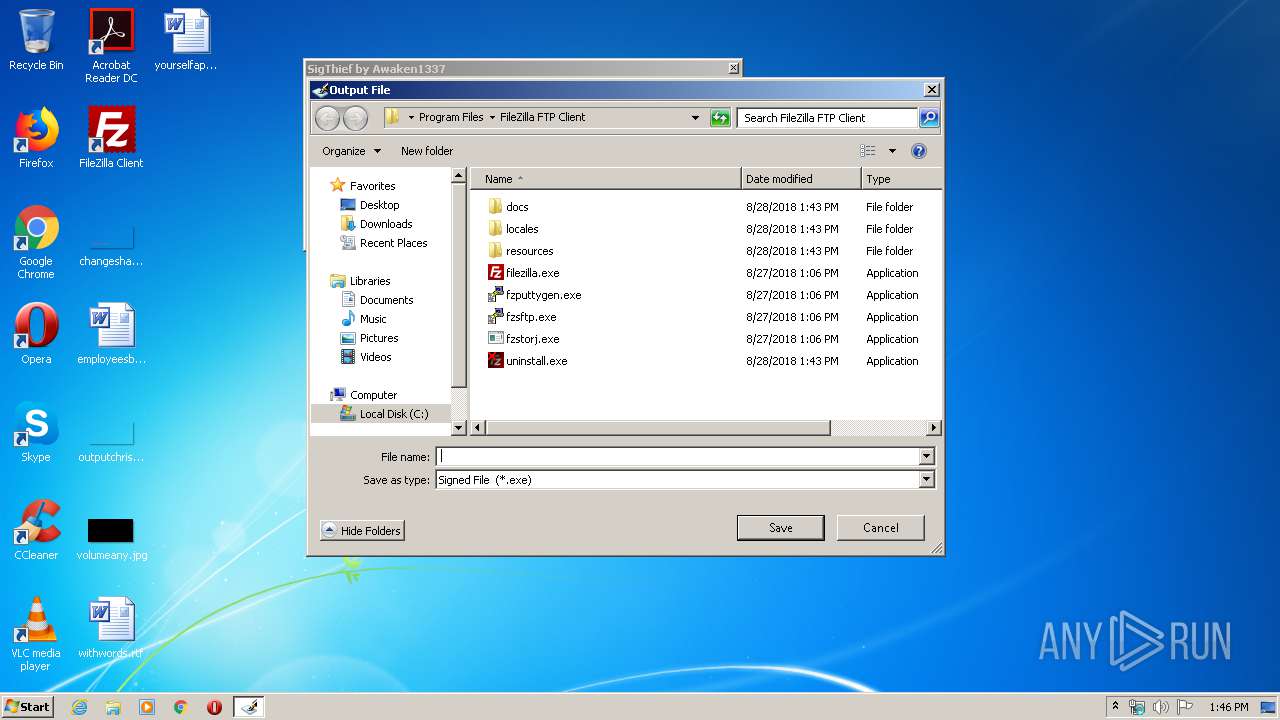This screenshot has width=1280, height=720.
Task: Select fzsftp.exe in the file list
Action: pos(531,317)
